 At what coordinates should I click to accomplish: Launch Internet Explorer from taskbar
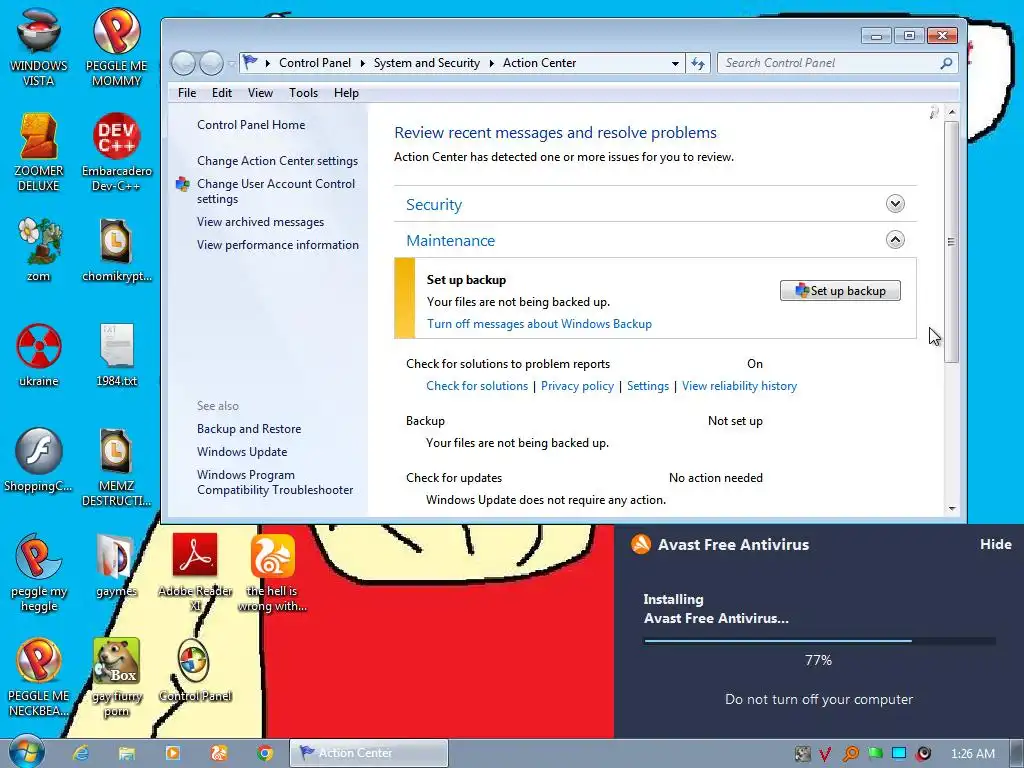point(81,753)
